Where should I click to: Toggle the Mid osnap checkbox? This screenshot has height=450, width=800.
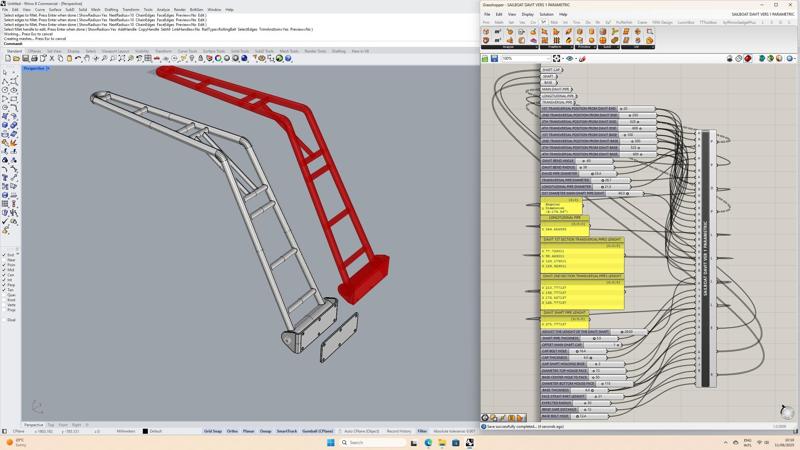(x=4, y=270)
